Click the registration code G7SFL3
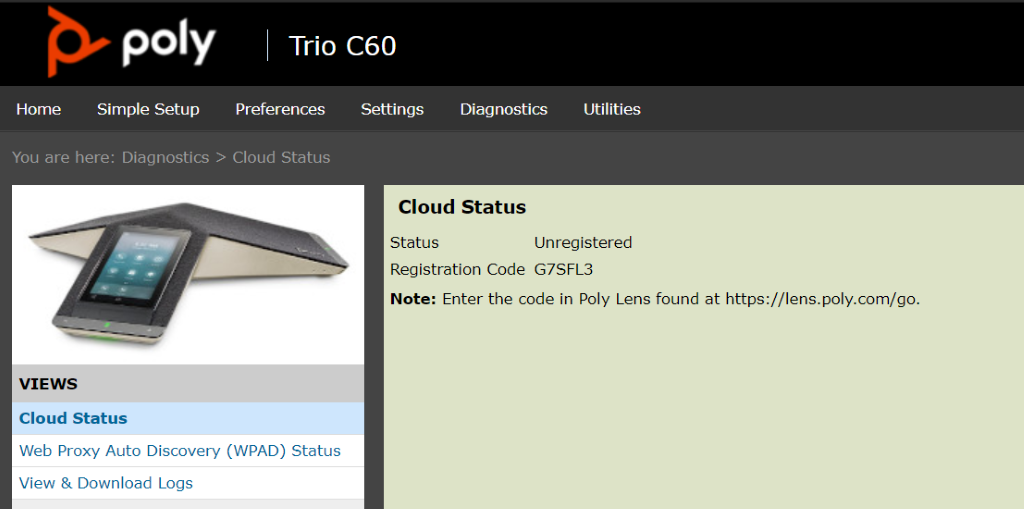This screenshot has height=509, width=1024. click(564, 269)
